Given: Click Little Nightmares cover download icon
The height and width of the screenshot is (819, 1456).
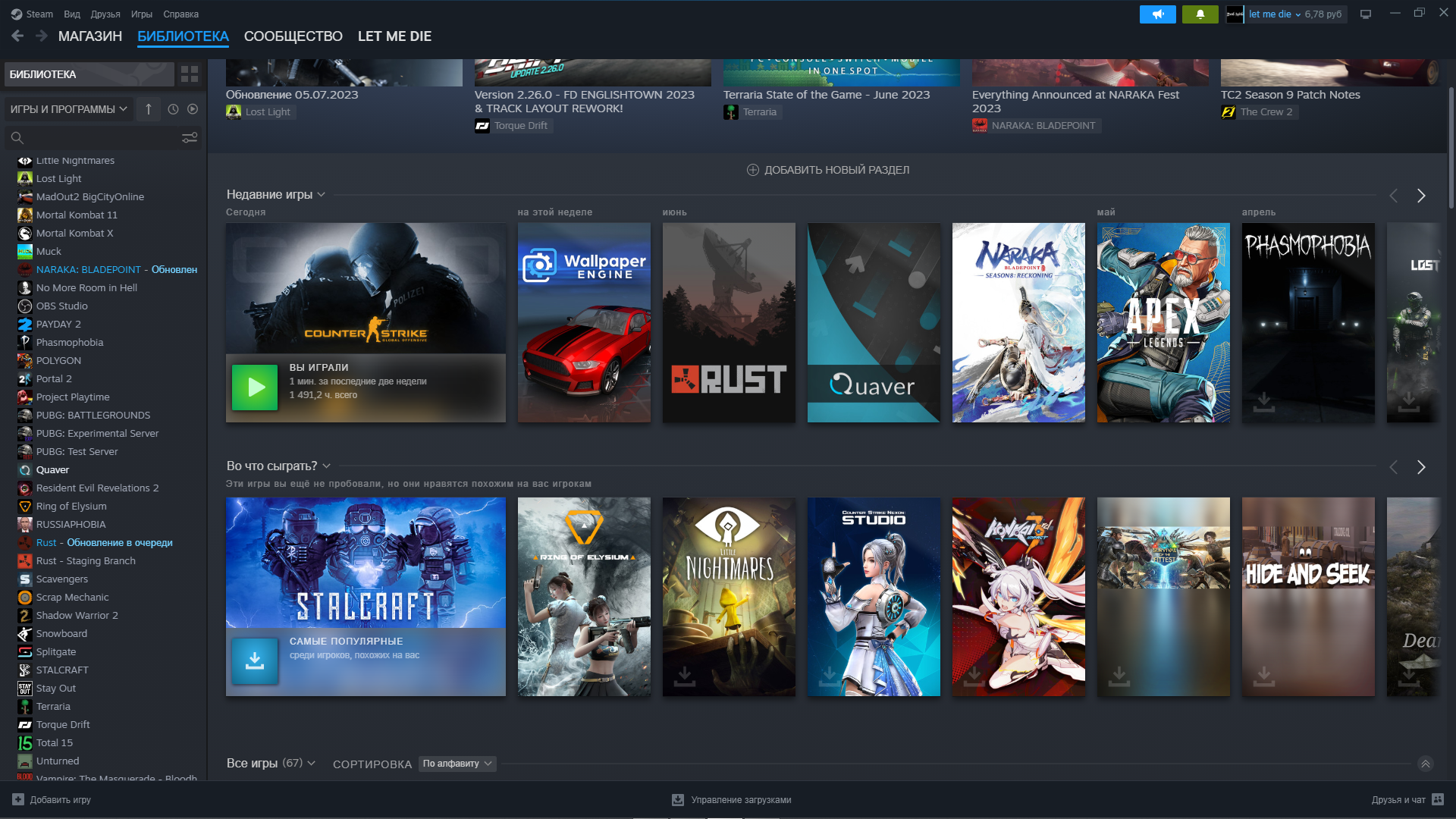Looking at the screenshot, I should [684, 675].
